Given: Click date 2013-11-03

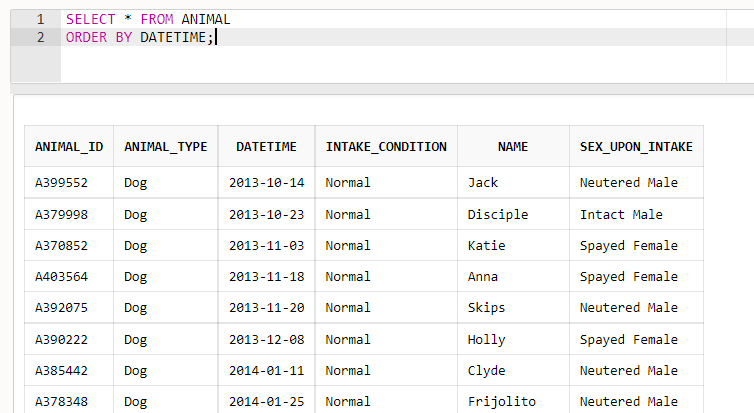Looking at the screenshot, I should tap(266, 246).
